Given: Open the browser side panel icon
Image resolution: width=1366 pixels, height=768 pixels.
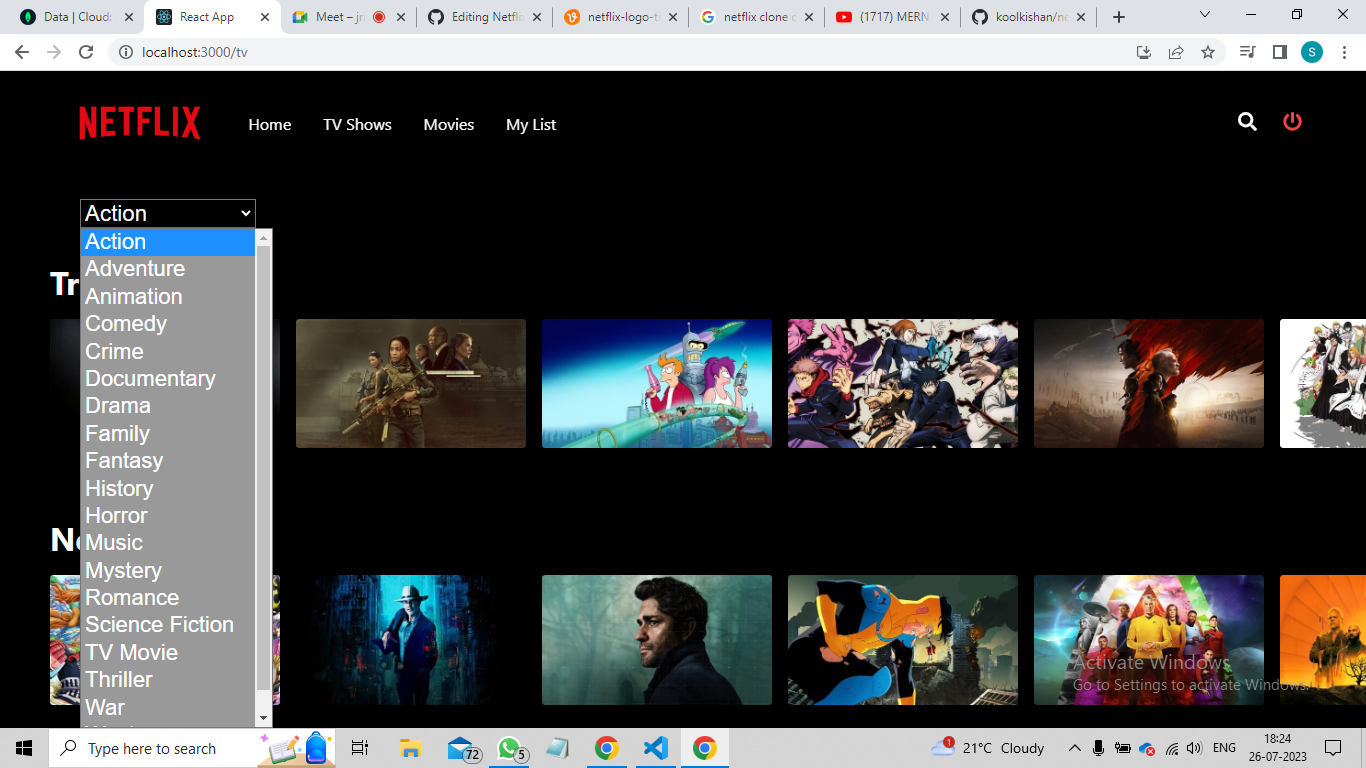Looking at the screenshot, I should (1280, 51).
